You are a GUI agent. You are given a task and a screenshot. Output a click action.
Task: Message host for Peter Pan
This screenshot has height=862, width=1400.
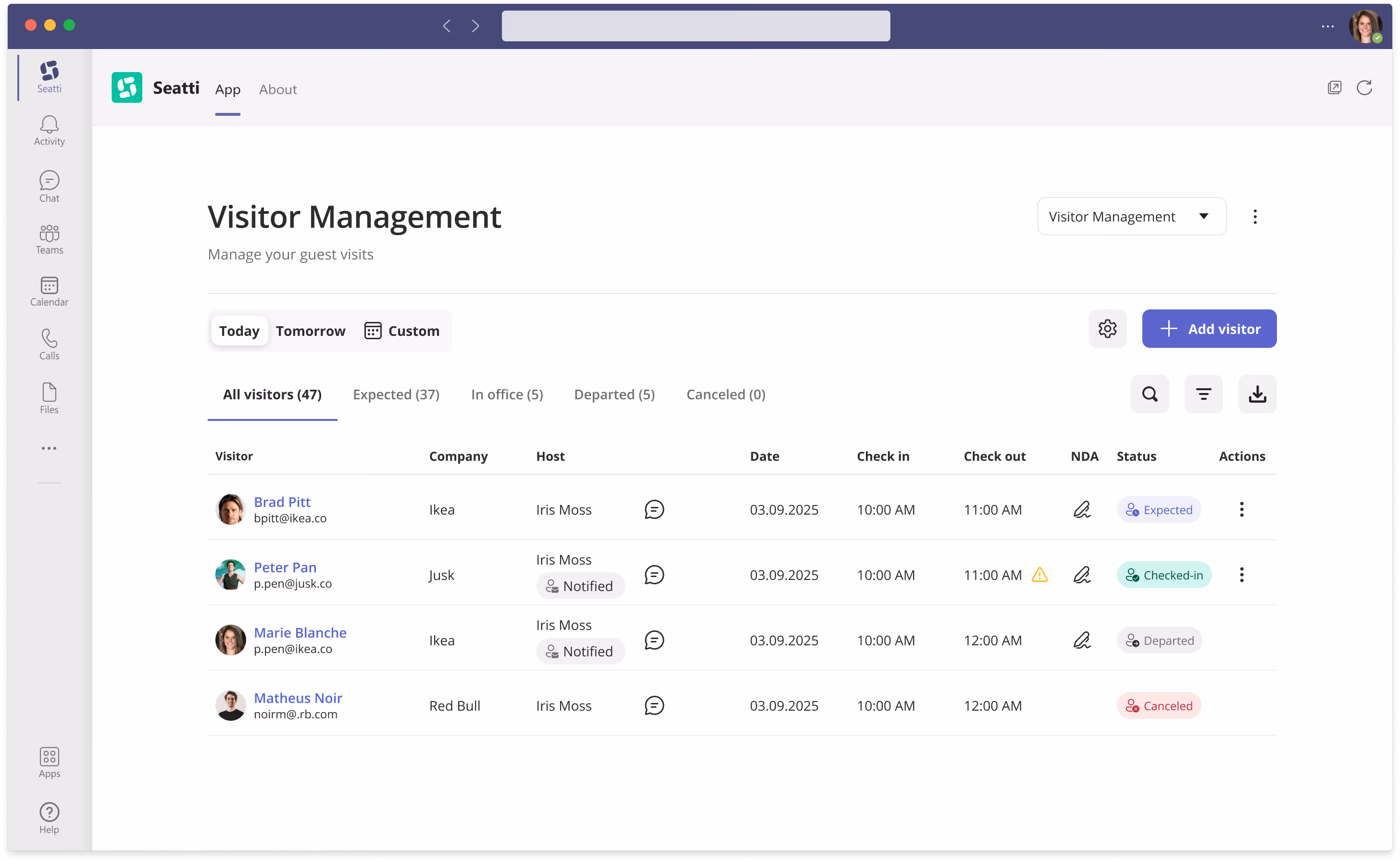click(654, 575)
